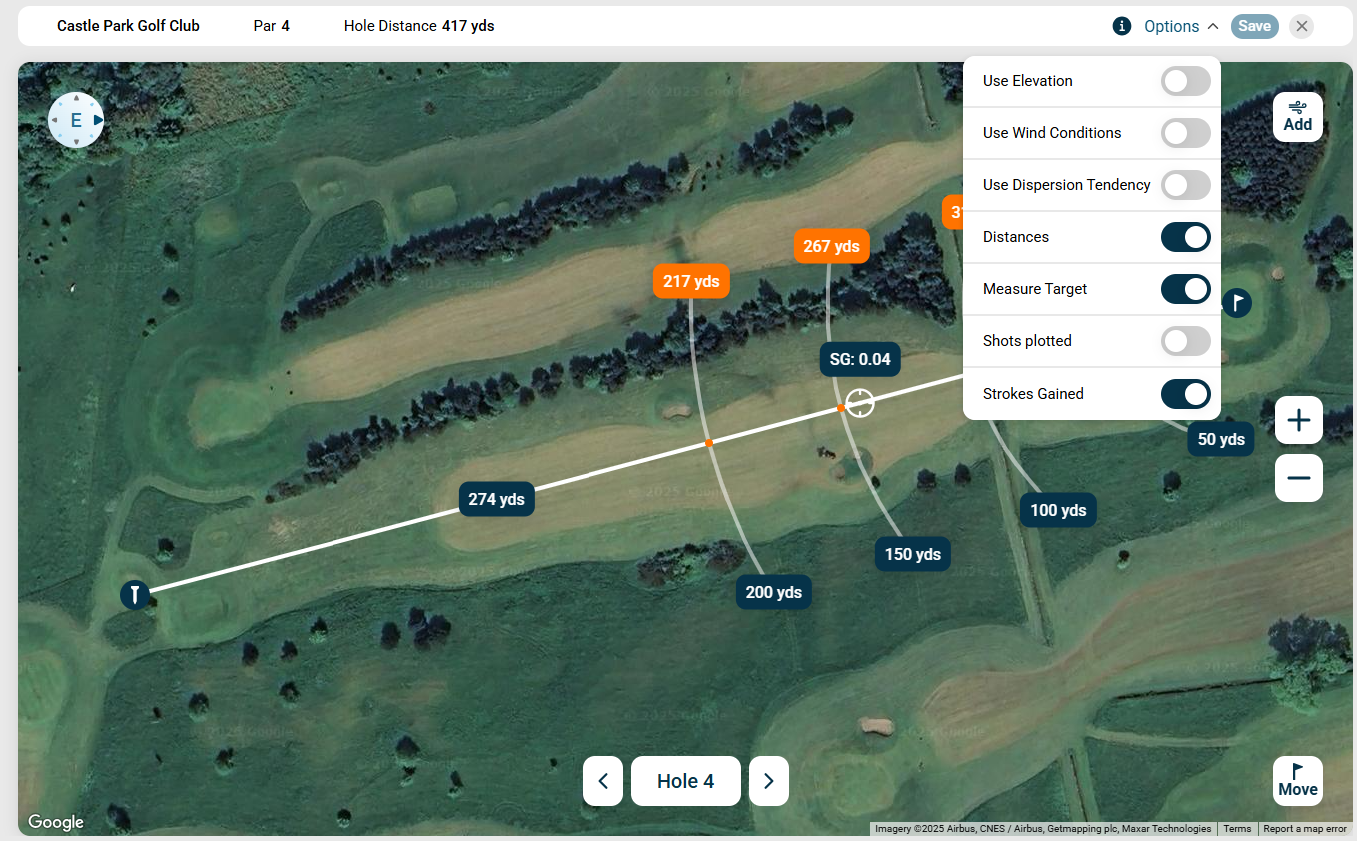This screenshot has height=841, width=1357.
Task: Click the compass orientation indicator
Action: [76, 119]
